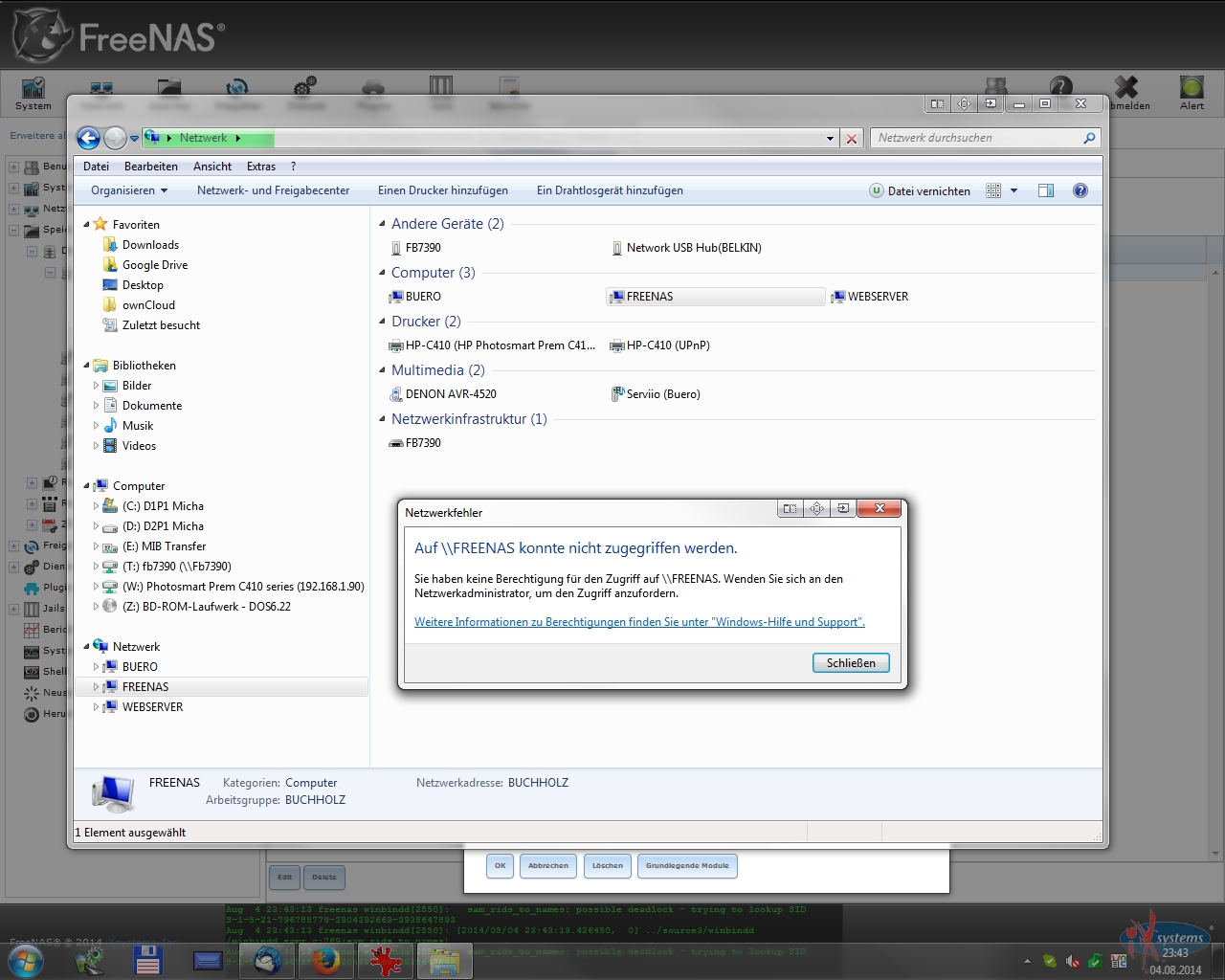This screenshot has width=1225, height=980.
Task: Toggle the preview pane icon
Action: [x=1046, y=190]
